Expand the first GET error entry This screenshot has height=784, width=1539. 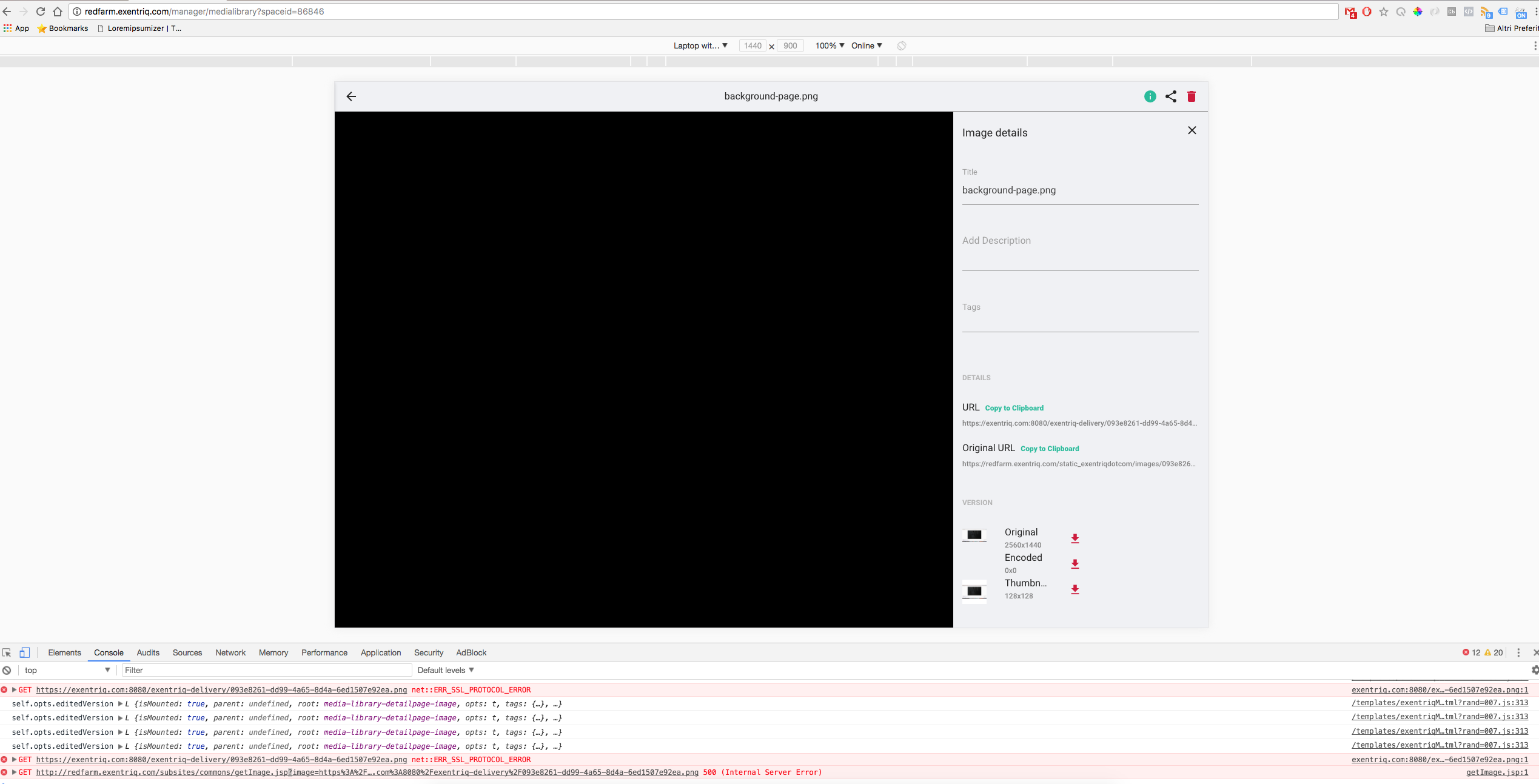point(14,689)
